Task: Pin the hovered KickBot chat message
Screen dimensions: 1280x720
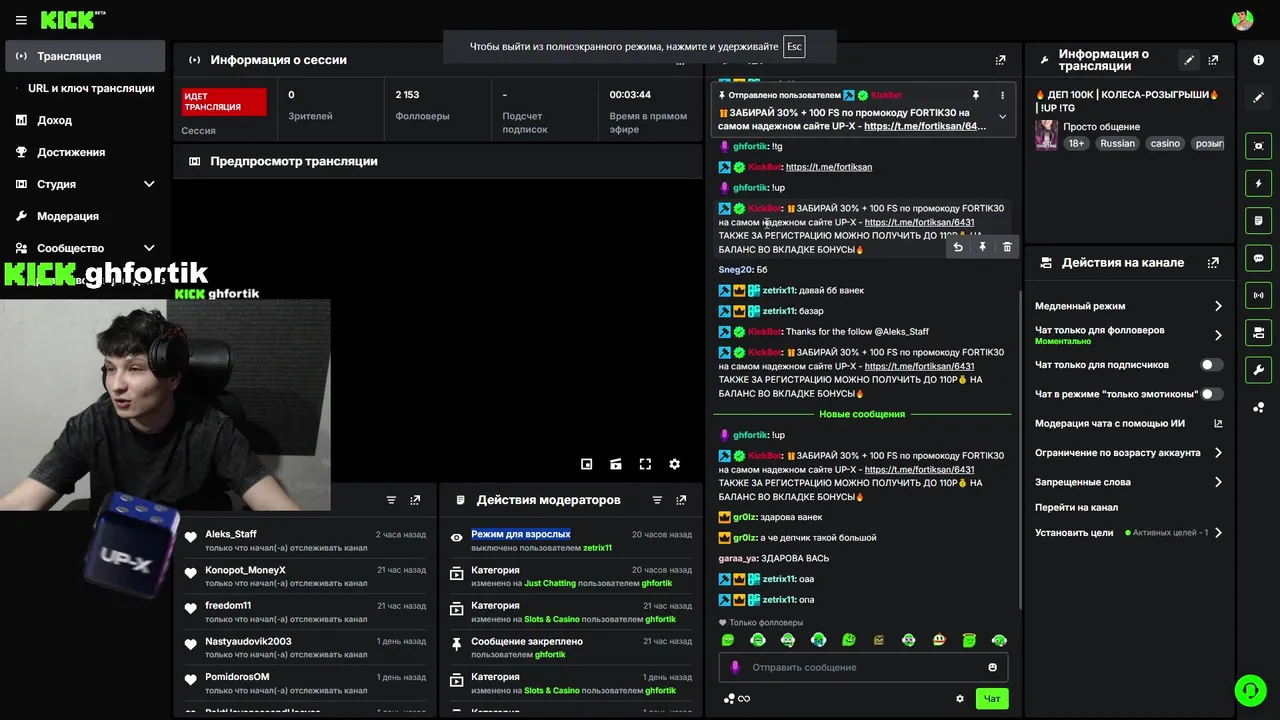Action: [x=982, y=247]
